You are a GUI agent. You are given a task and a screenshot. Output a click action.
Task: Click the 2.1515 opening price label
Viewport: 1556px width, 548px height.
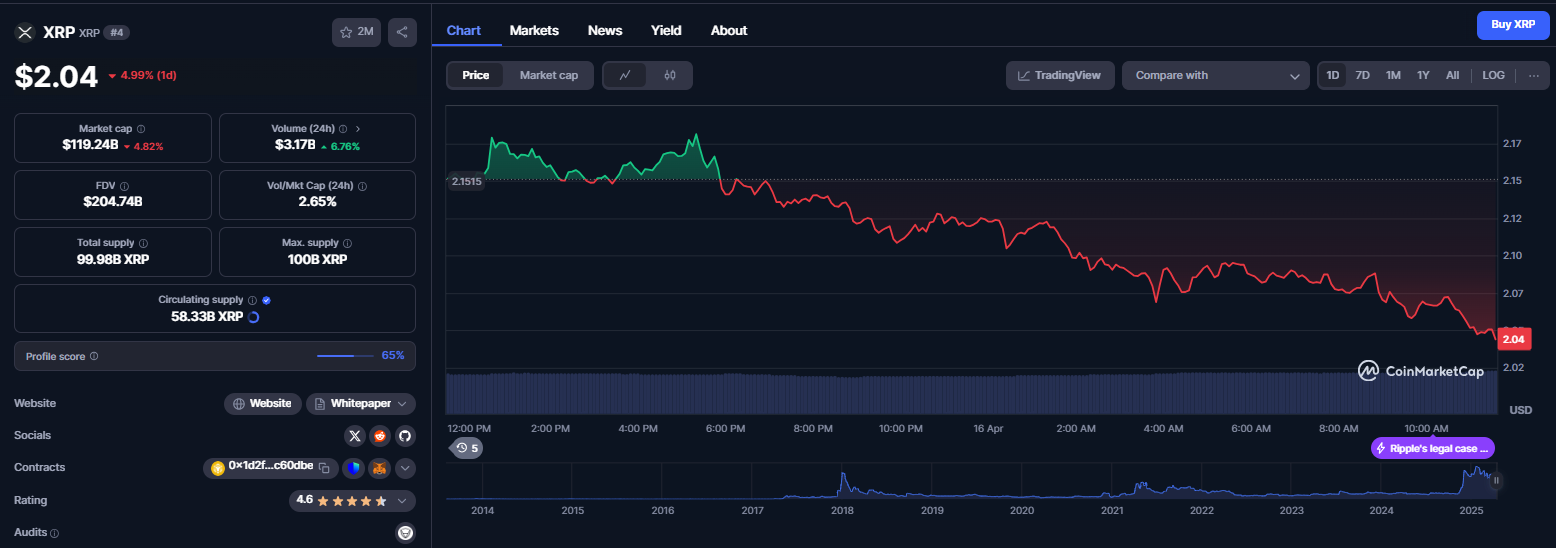tap(466, 181)
